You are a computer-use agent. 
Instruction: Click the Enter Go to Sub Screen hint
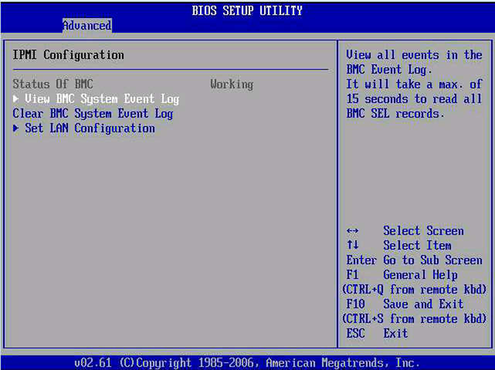tap(414, 260)
